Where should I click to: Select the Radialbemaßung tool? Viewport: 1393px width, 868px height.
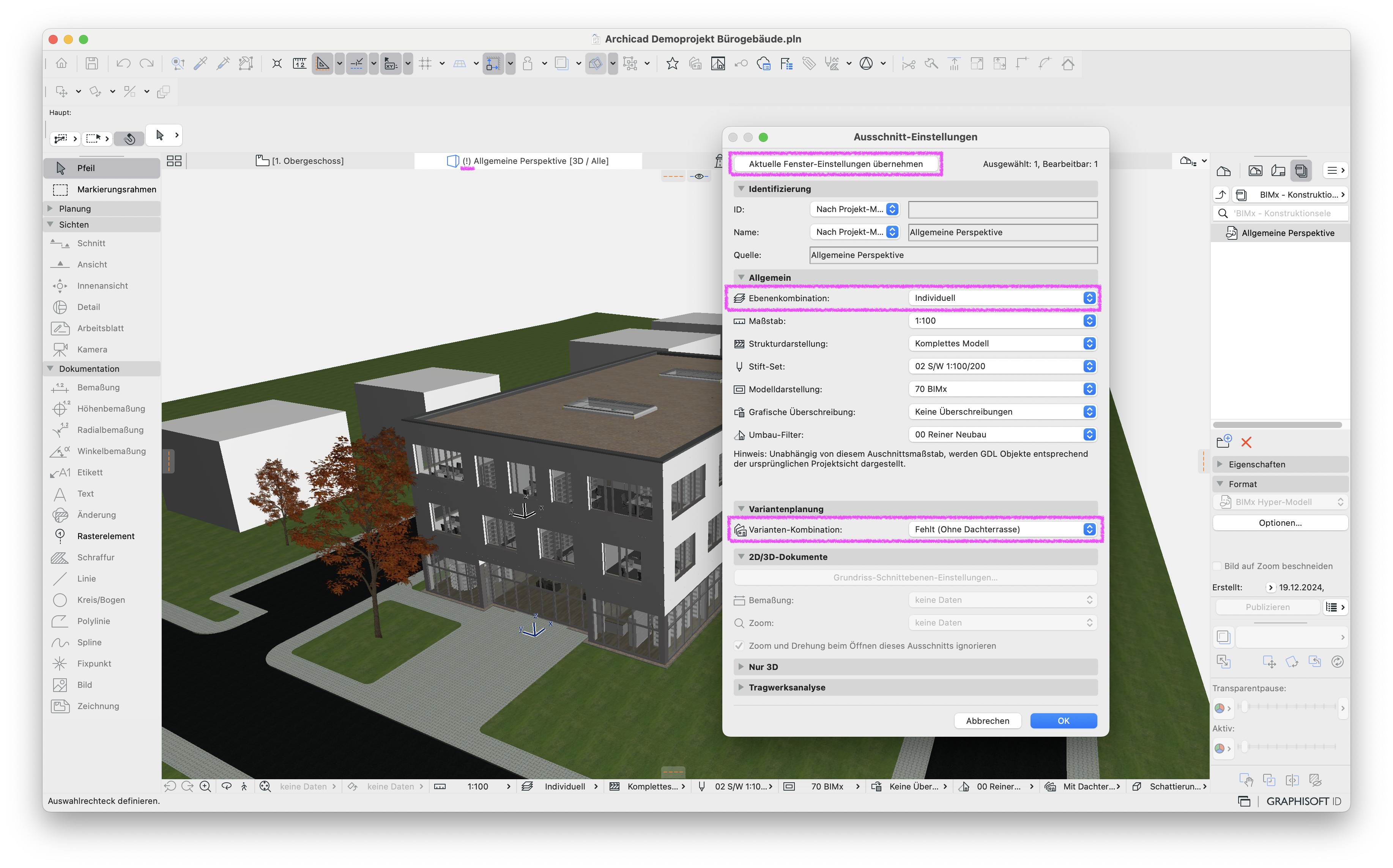coord(102,430)
